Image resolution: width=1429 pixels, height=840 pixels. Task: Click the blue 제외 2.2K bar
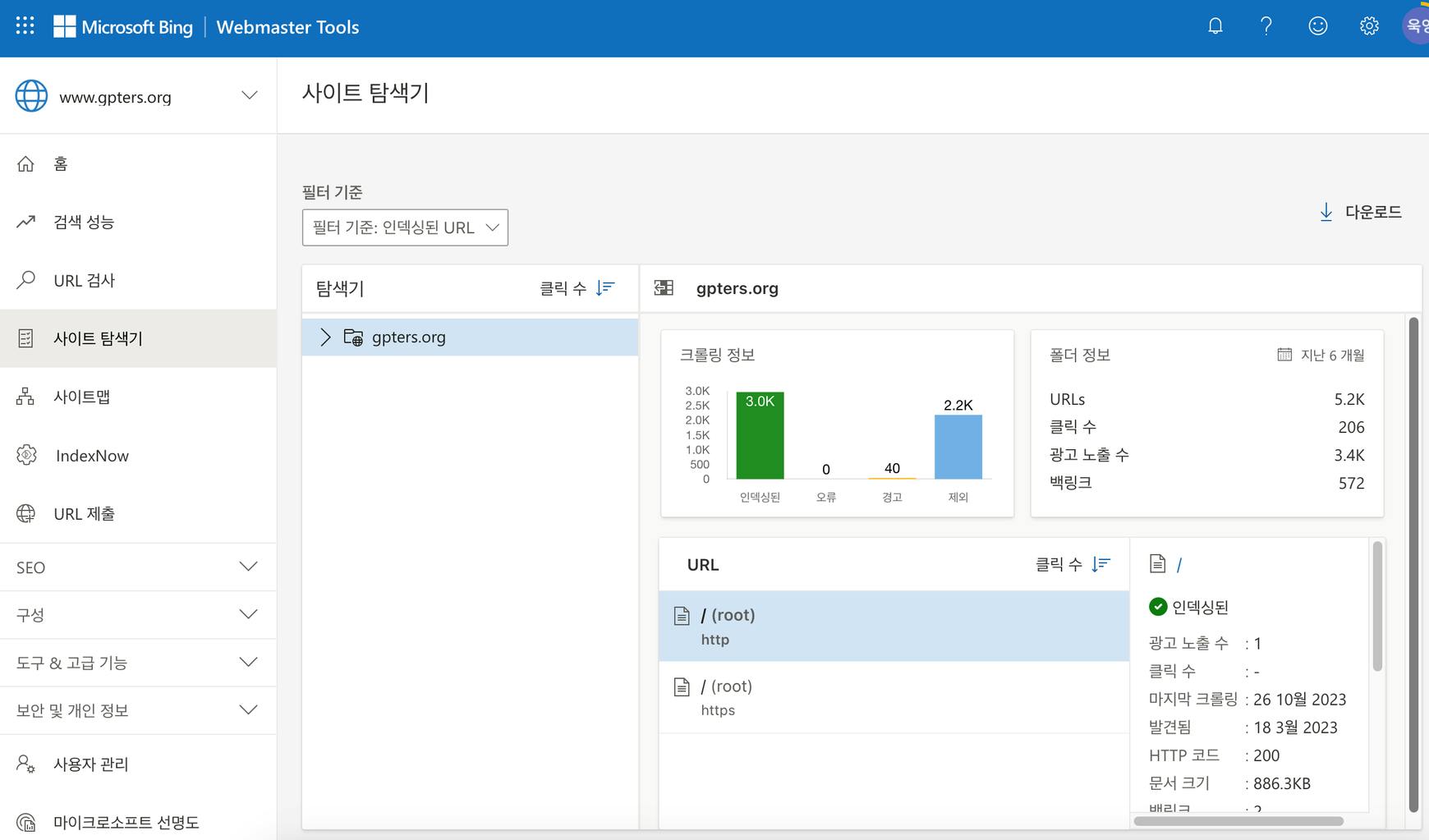coord(958,447)
